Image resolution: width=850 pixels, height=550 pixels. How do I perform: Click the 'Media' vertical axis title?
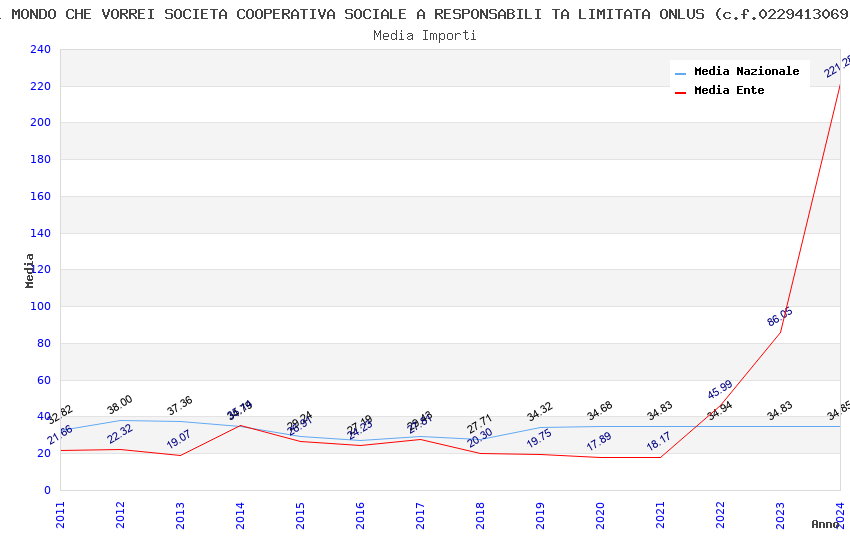29,270
